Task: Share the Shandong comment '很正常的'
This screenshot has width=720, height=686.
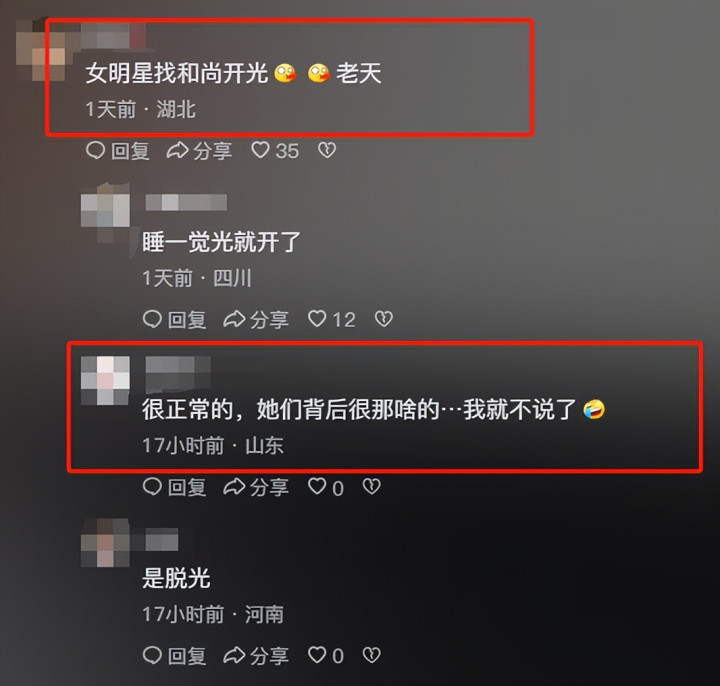Action: pos(256,487)
